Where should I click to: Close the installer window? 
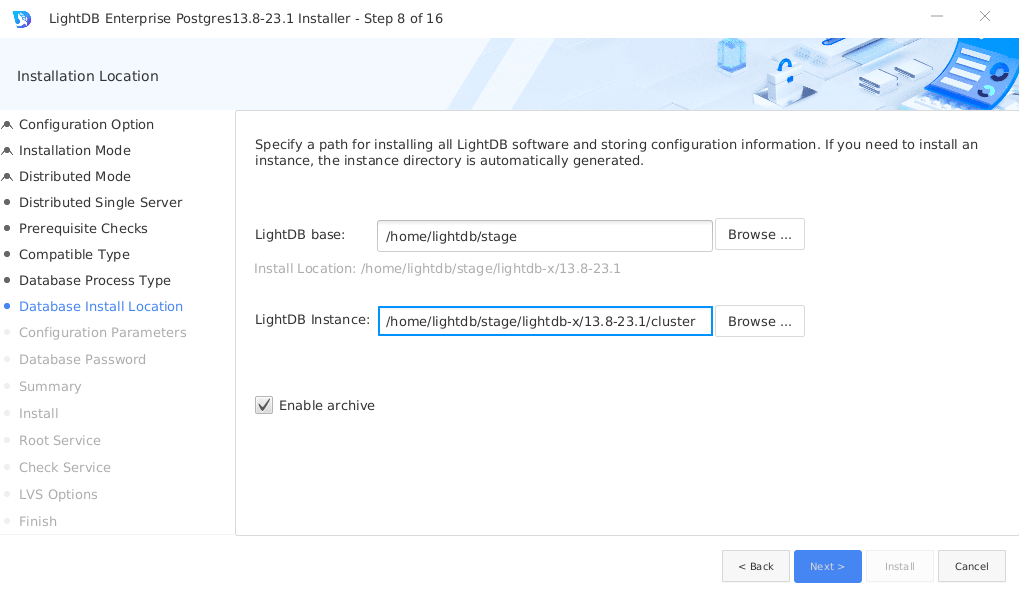point(985,17)
